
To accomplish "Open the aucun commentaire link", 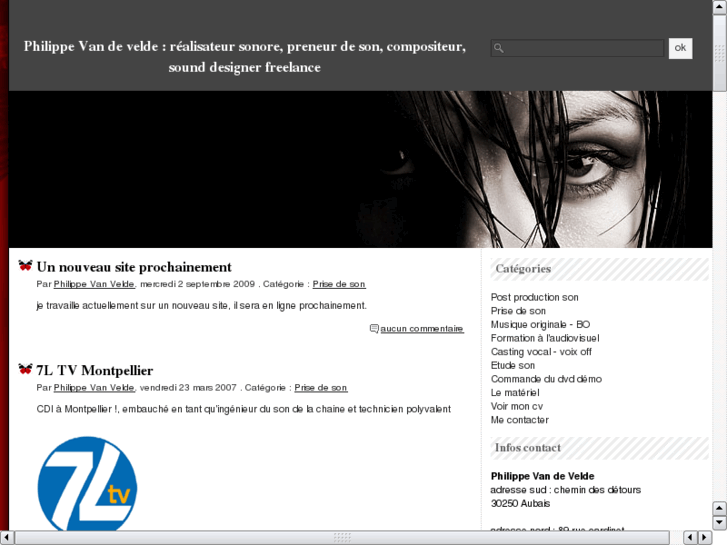I will [422, 329].
